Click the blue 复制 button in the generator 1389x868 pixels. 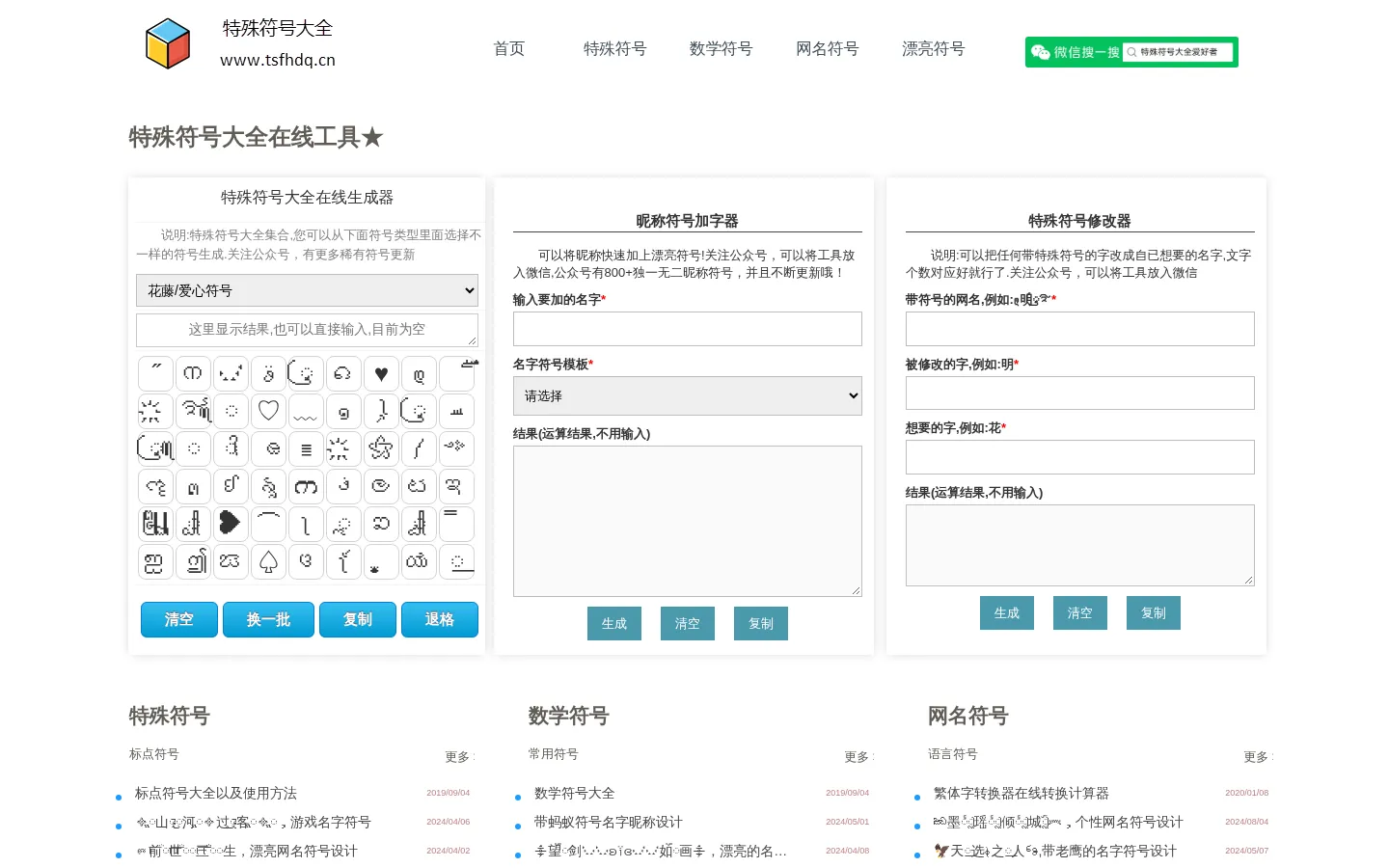pyautogui.click(x=358, y=619)
